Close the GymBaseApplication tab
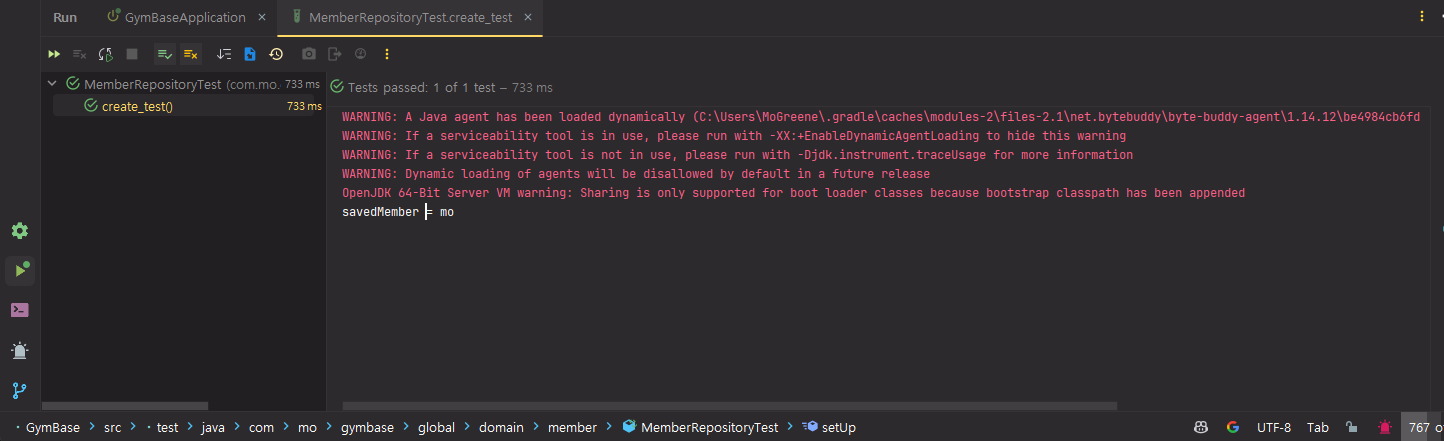This screenshot has width=1444, height=441. point(262,17)
